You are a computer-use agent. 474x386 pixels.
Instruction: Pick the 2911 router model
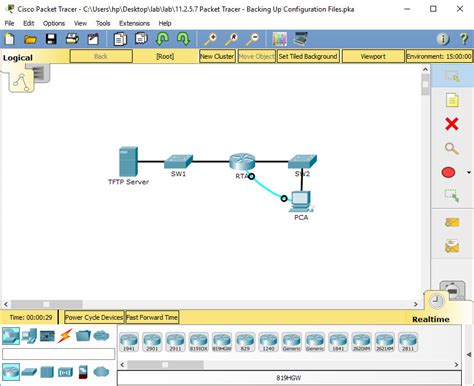175,342
